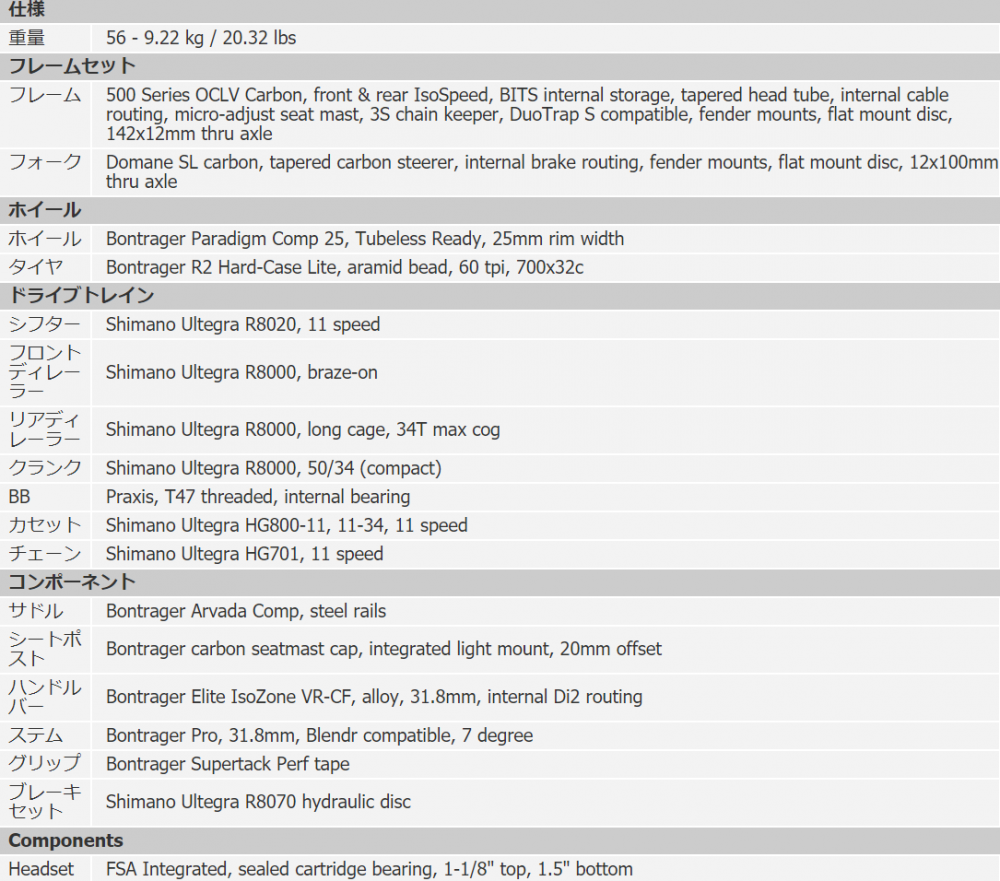This screenshot has width=1000, height=881.
Task: Select 'Shimano Ultegra R8020, 11 speed' value
Action: coord(243,324)
